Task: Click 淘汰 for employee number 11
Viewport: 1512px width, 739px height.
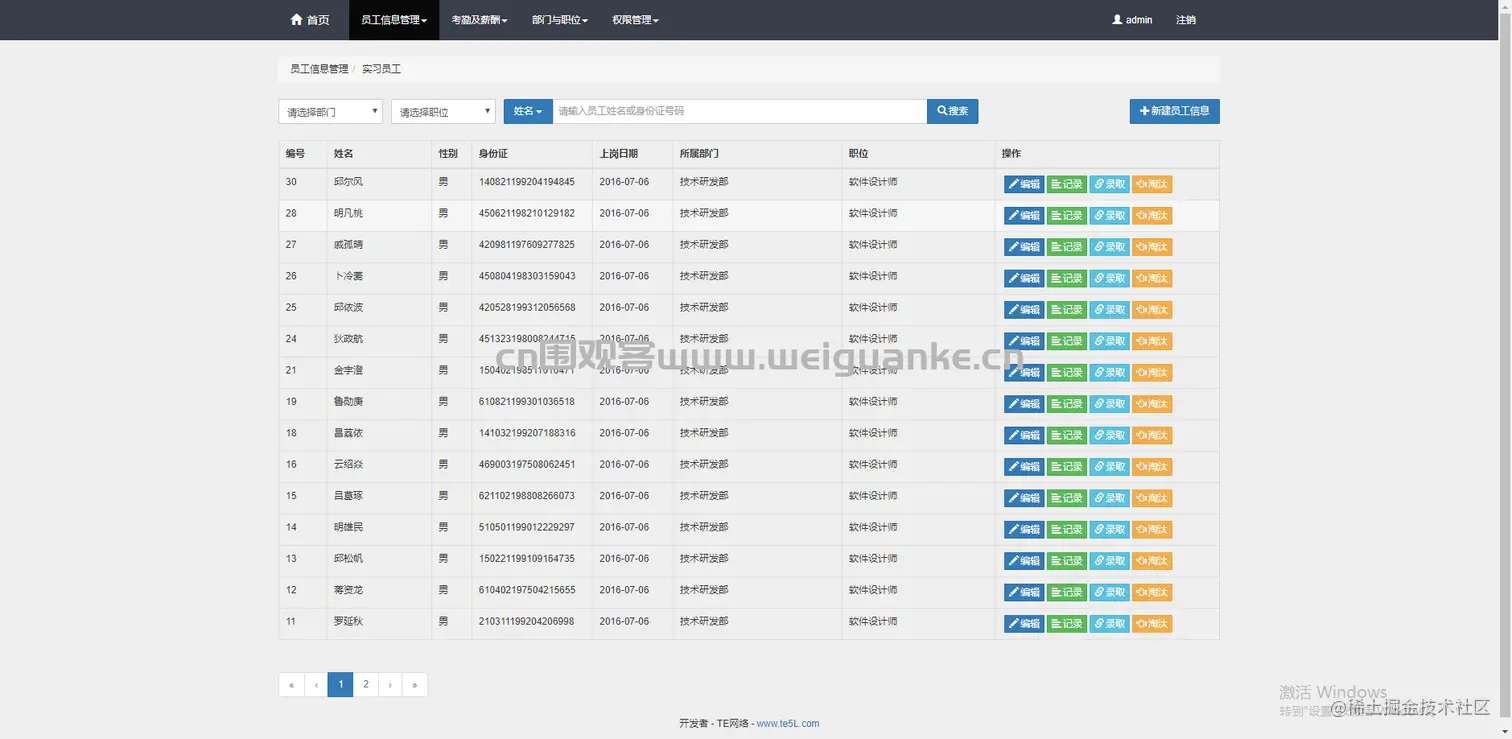Action: click(x=1152, y=624)
